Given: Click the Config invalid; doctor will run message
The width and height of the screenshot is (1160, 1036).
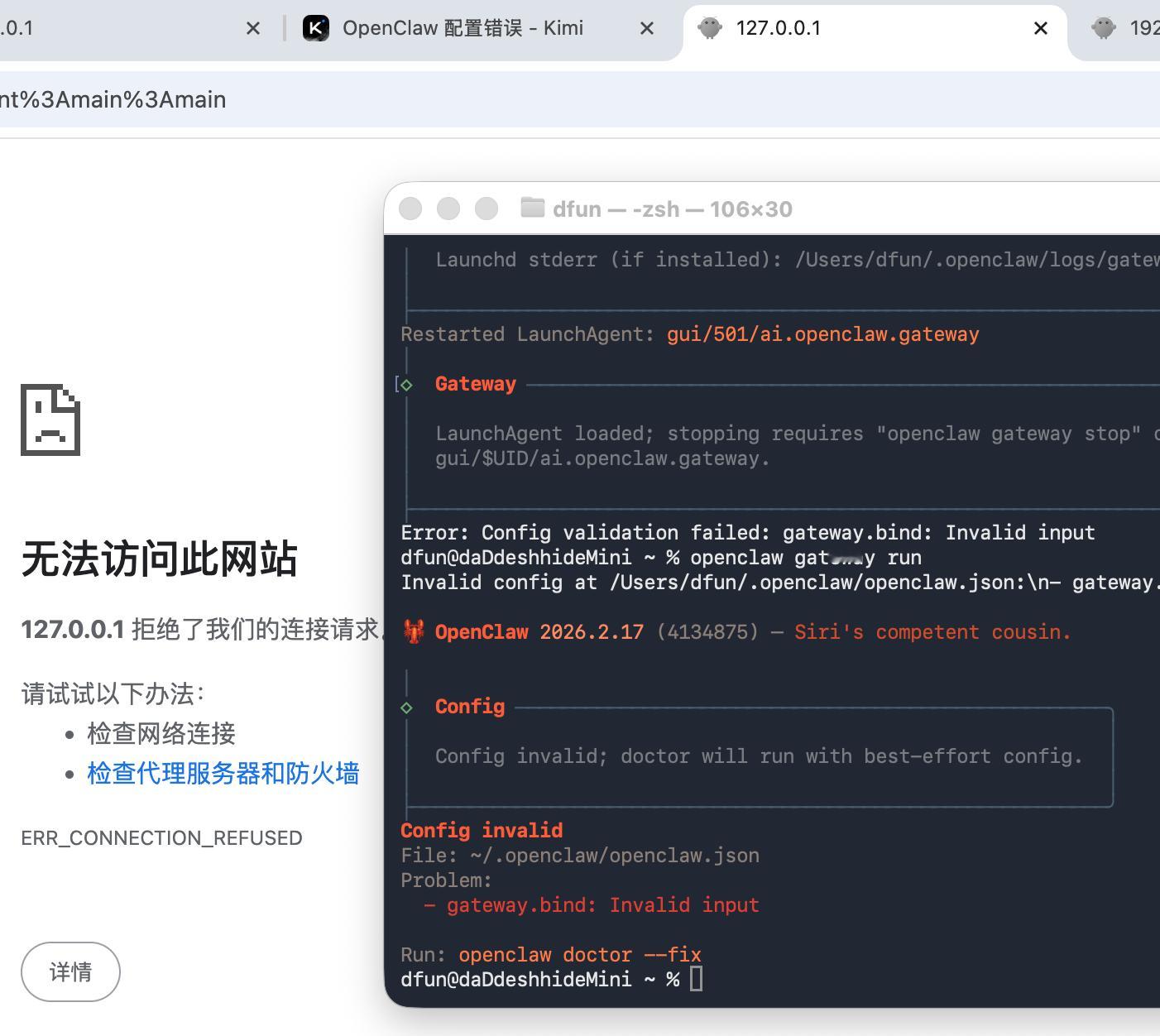Looking at the screenshot, I should pos(759,756).
